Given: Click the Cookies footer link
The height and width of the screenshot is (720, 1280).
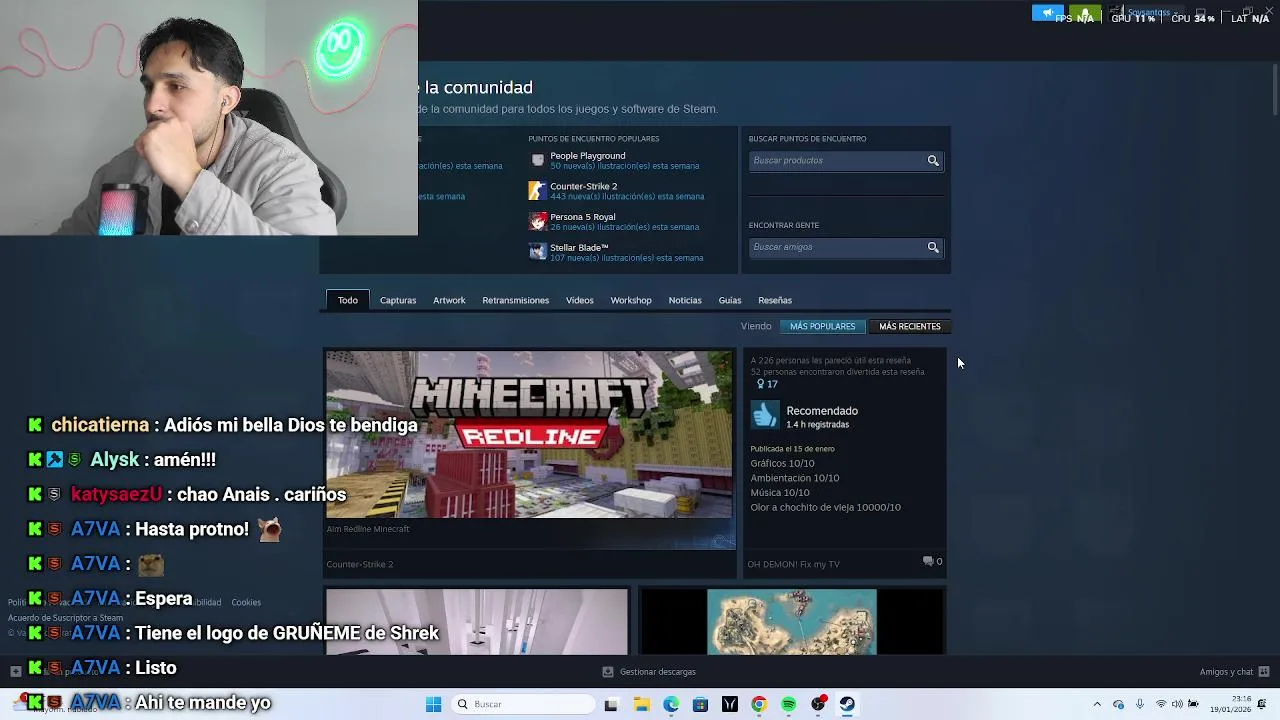Looking at the screenshot, I should 246,602.
